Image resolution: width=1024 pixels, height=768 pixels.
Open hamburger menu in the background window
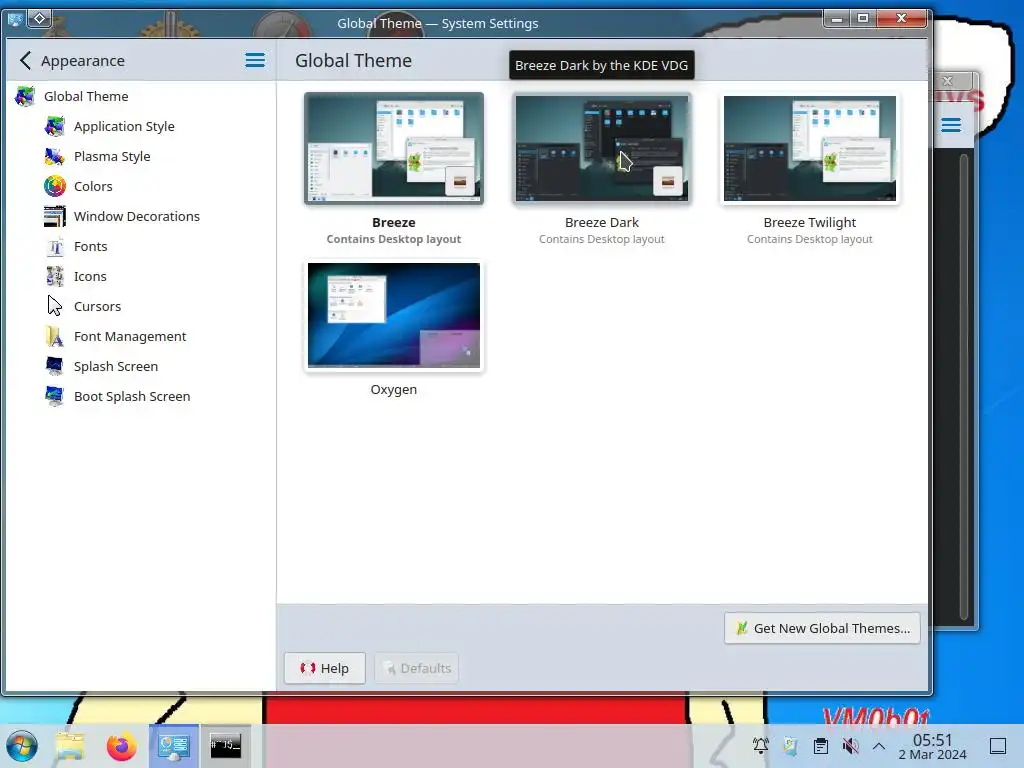click(951, 125)
